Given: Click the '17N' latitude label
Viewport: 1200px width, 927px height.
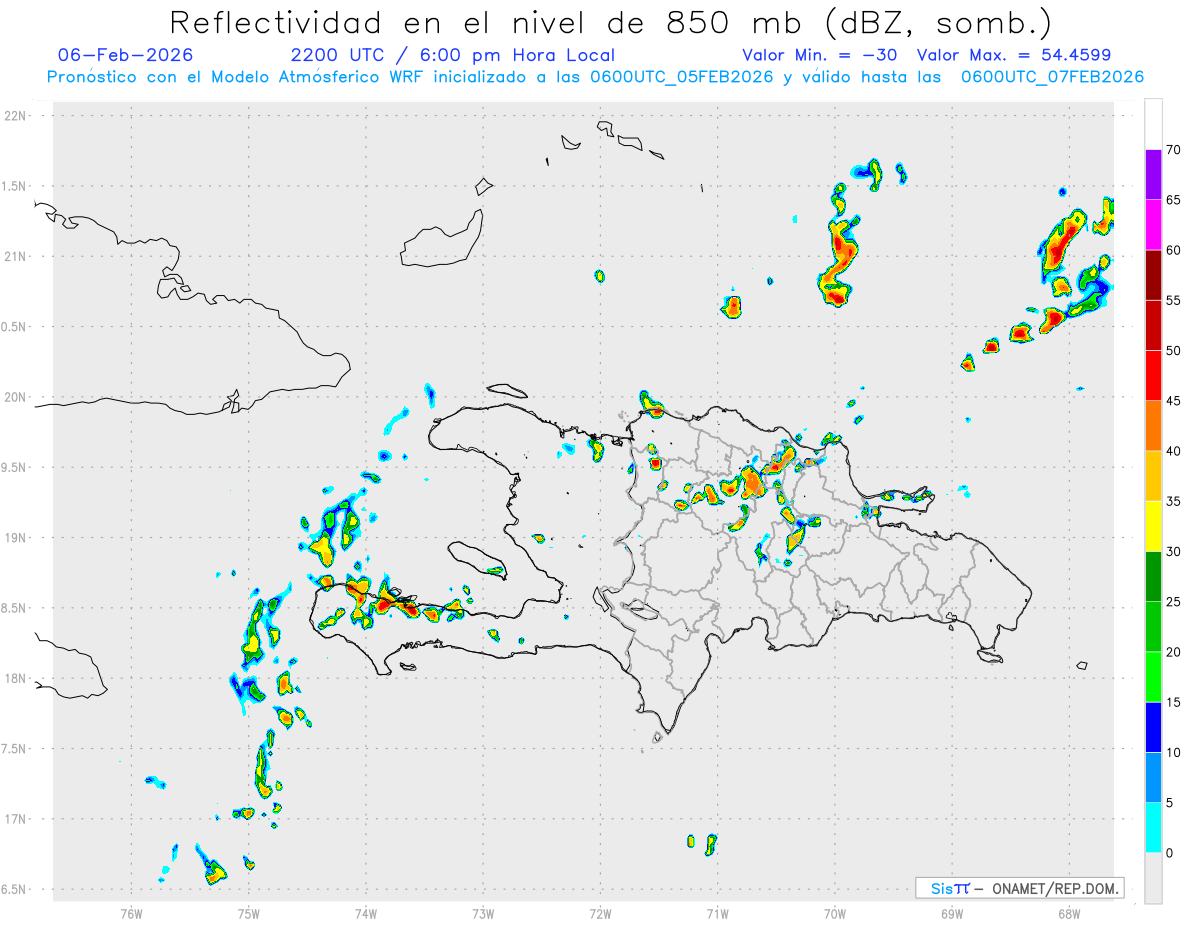Looking at the screenshot, I should click(16, 819).
